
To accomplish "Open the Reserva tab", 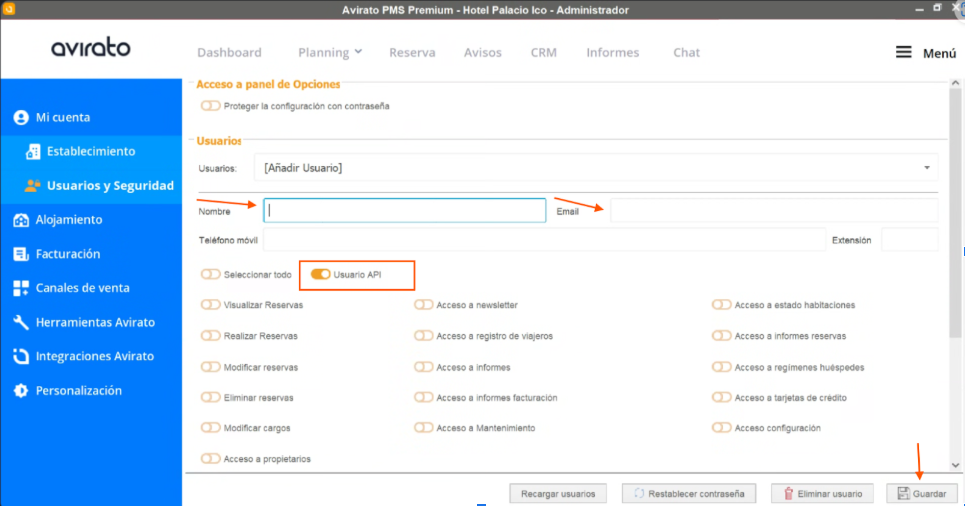I will pyautogui.click(x=412, y=52).
